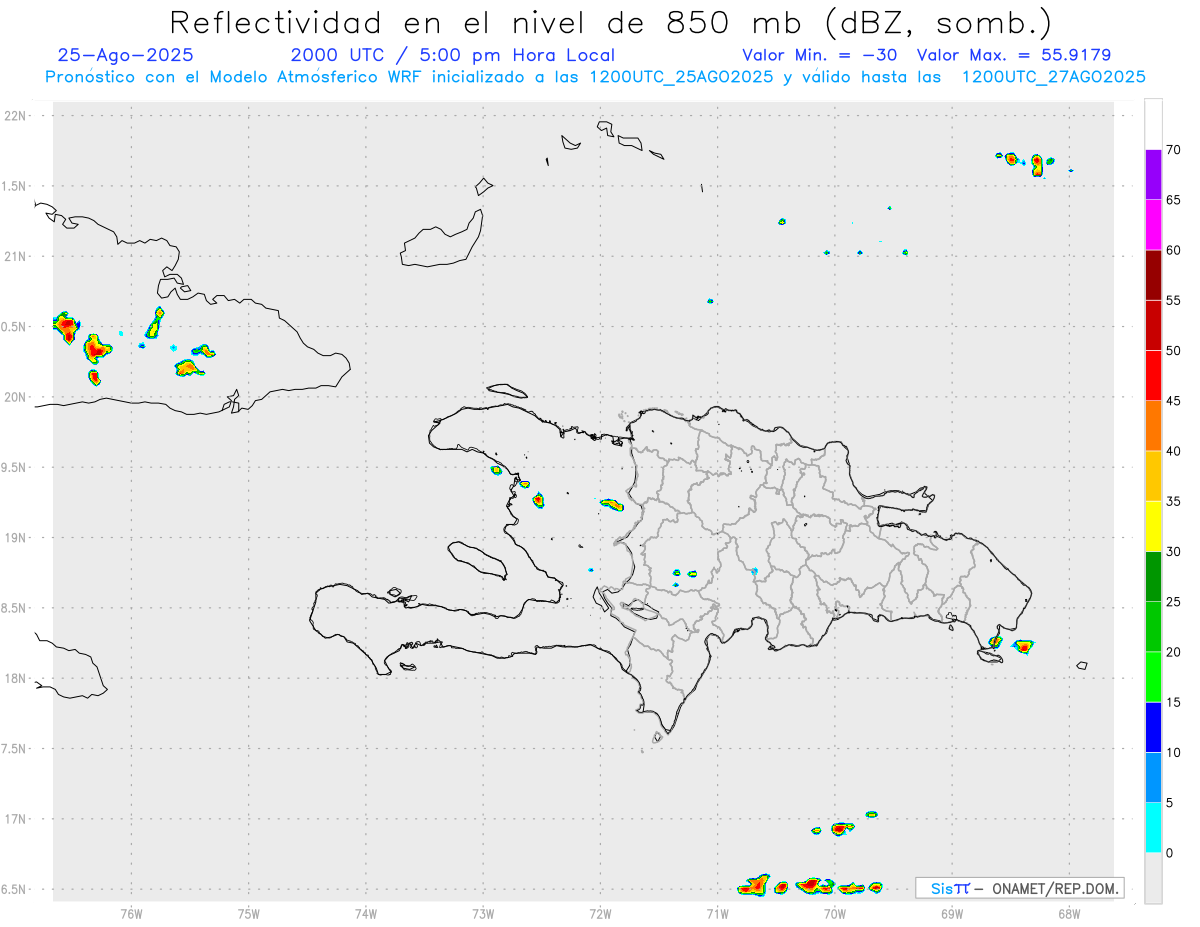Click the orange 40–45 dBZ colorbar segment
The image size is (1200, 927).
pyautogui.click(x=1154, y=426)
